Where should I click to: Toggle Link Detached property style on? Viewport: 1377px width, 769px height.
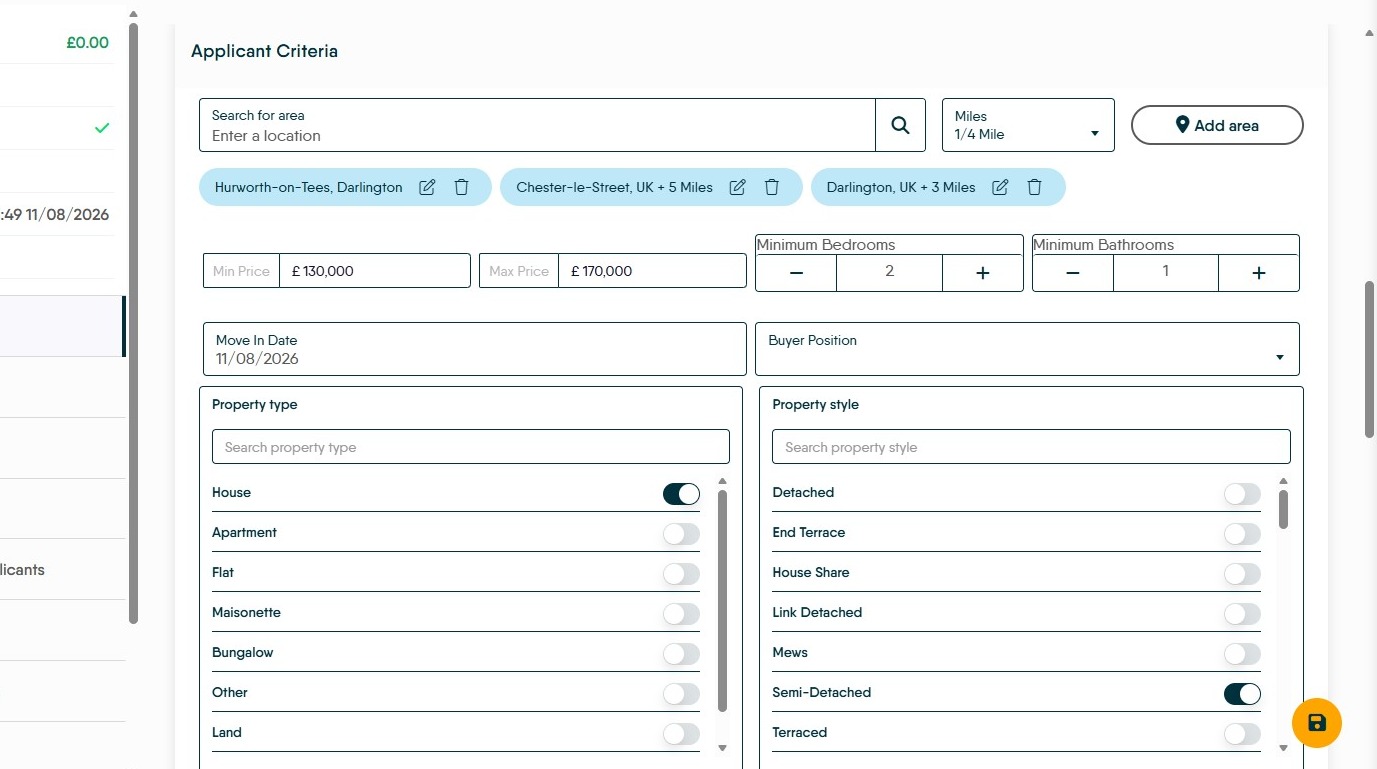click(x=1242, y=614)
